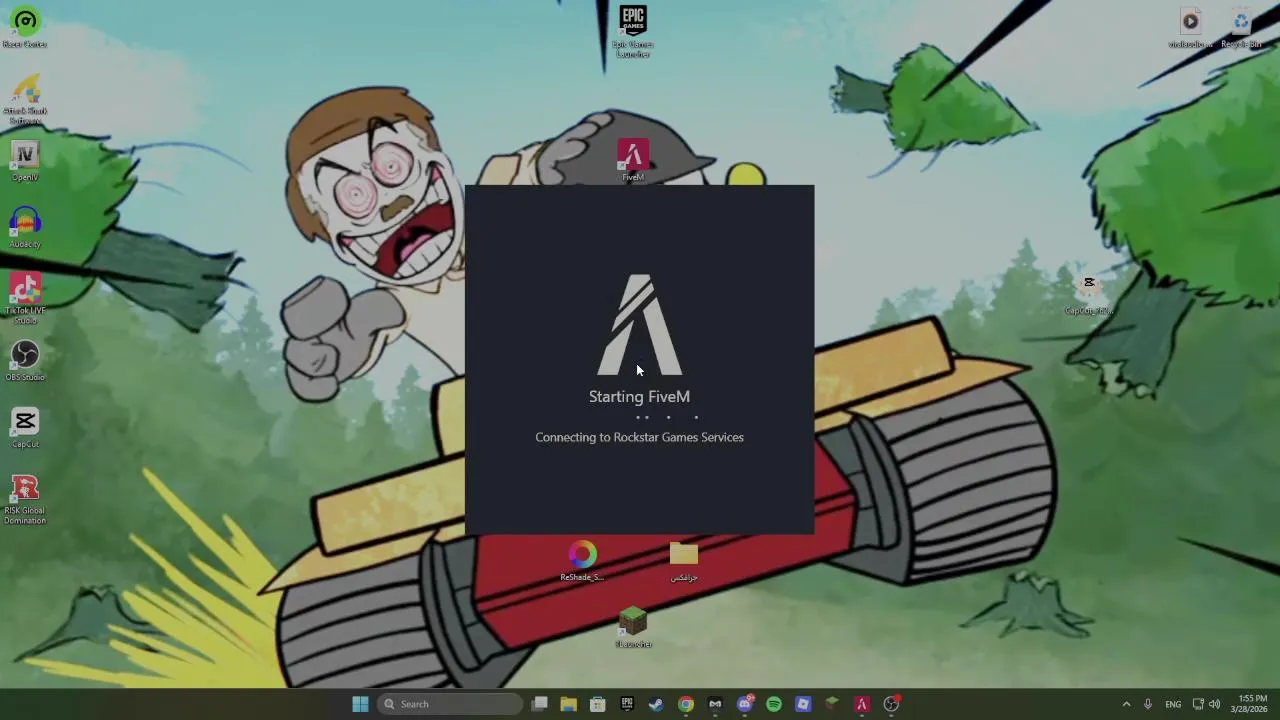Launch RISK Global Domination shortcut
1280x720 pixels.
click(x=25, y=499)
